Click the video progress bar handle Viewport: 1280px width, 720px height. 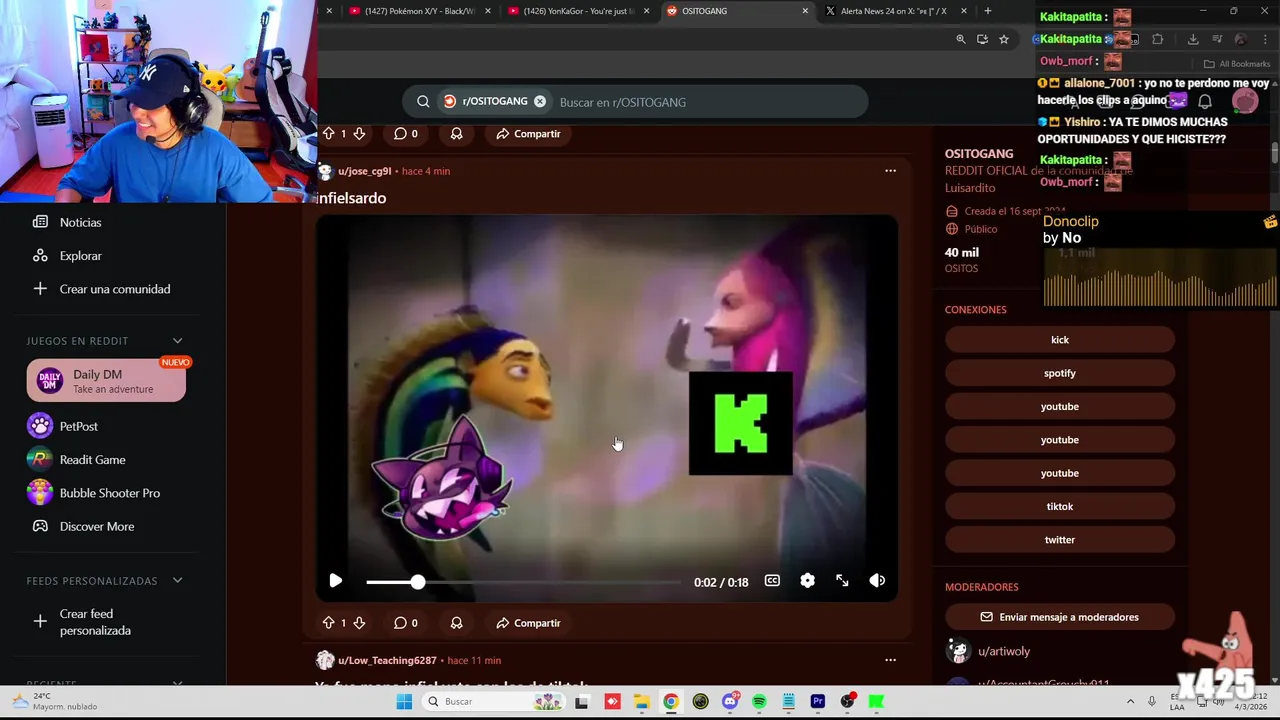click(x=418, y=581)
